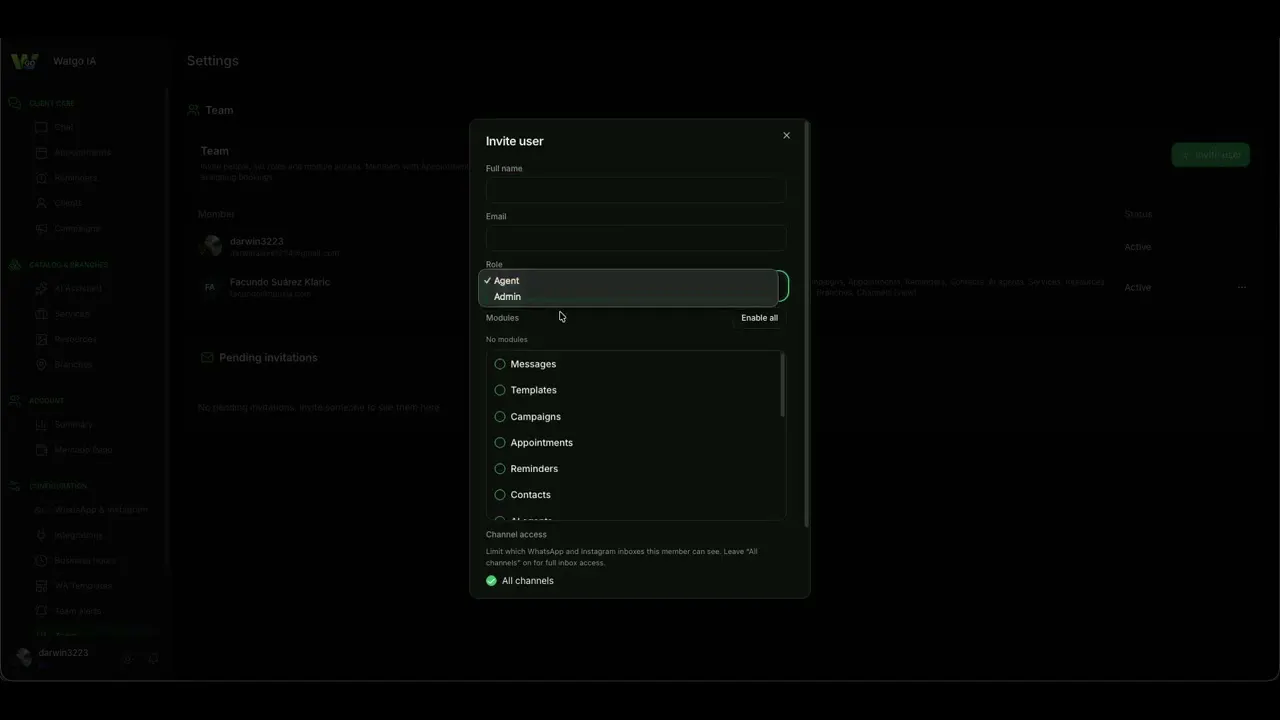This screenshot has width=1280, height=720.
Task: Click the Enable all modules button
Action: 759,318
